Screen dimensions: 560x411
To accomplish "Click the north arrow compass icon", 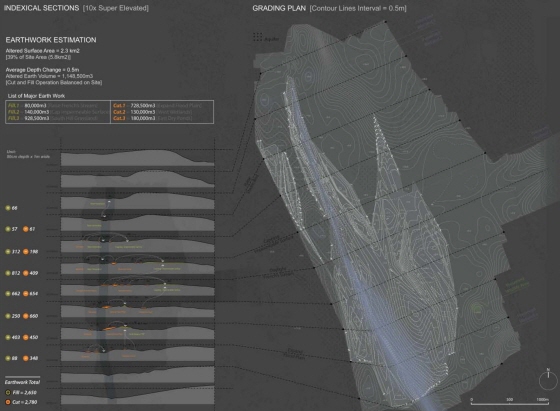I will click(x=548, y=379).
